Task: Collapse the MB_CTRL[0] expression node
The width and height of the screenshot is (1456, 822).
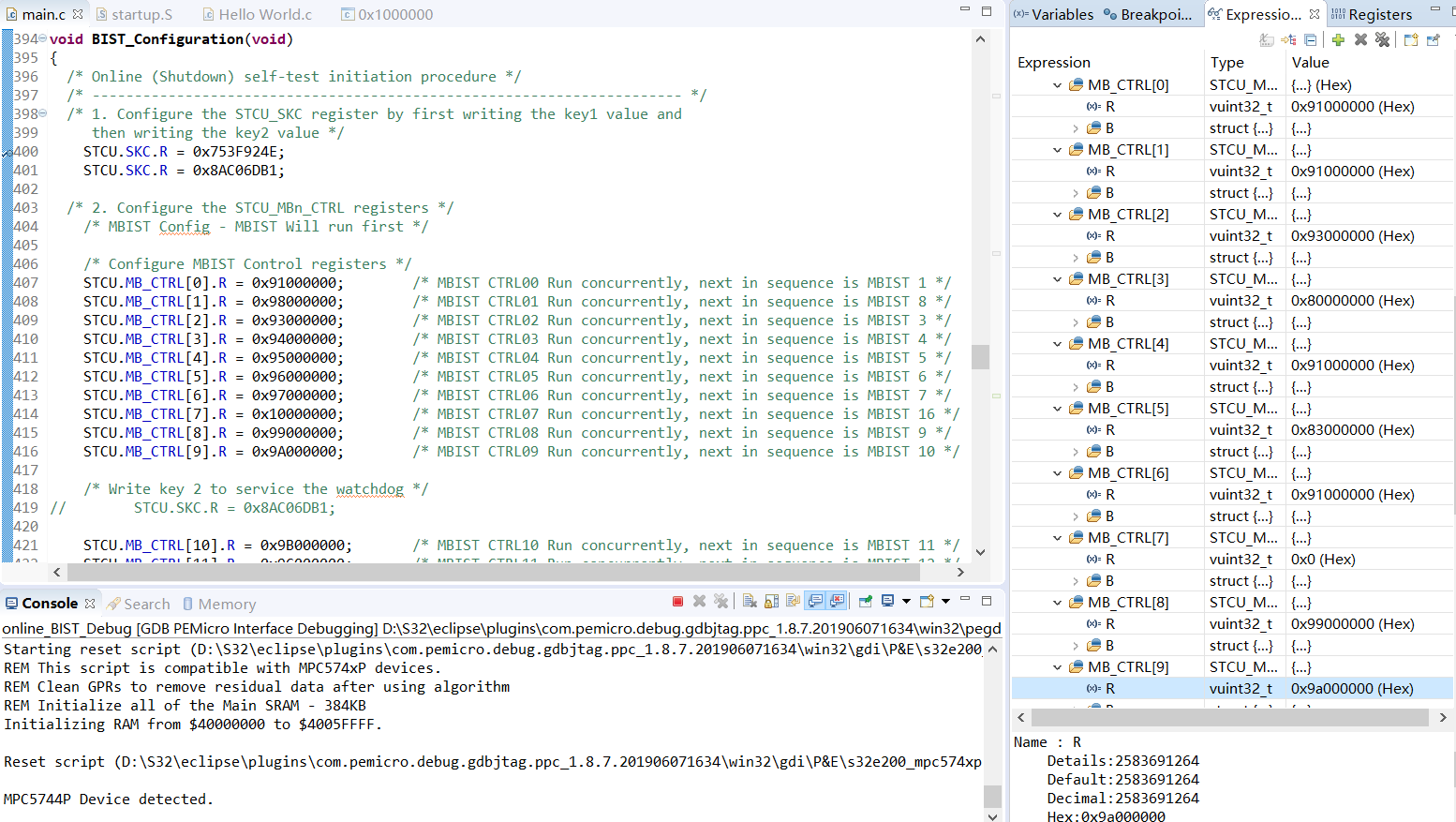Action: point(1057,85)
